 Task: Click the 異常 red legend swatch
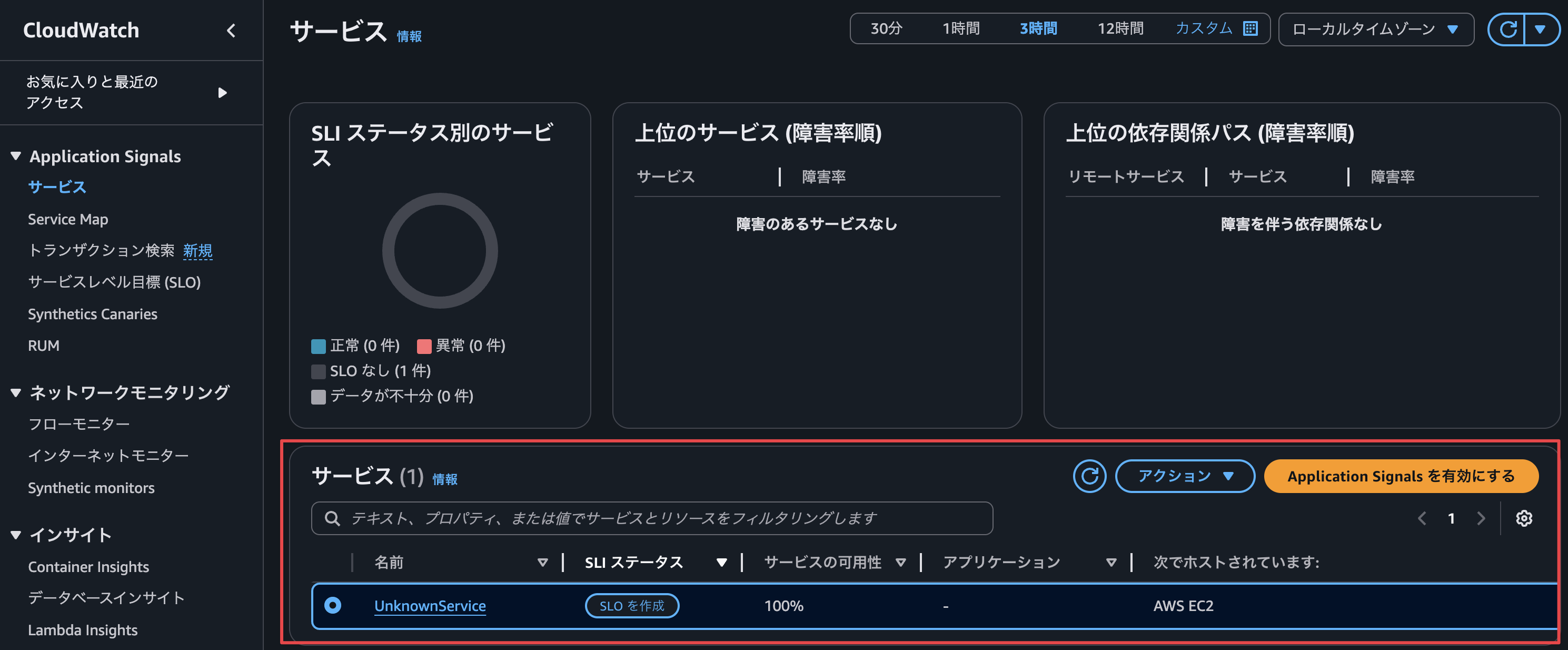(x=424, y=346)
